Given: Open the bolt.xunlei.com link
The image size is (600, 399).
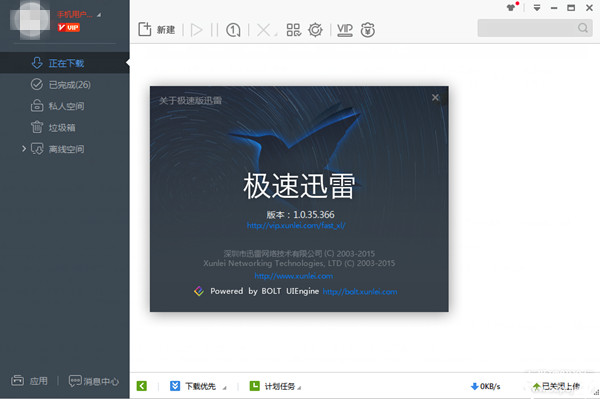Looking at the screenshot, I should coord(360,292).
